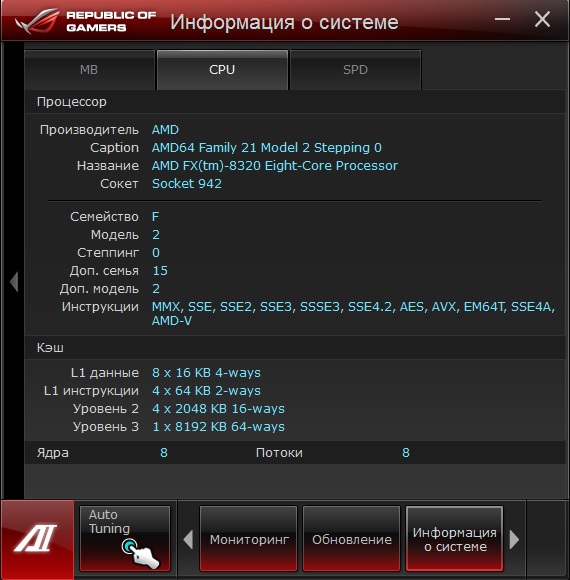Switch to the SPD tab
Image resolution: width=570 pixels, height=580 pixels.
pyautogui.click(x=355, y=70)
